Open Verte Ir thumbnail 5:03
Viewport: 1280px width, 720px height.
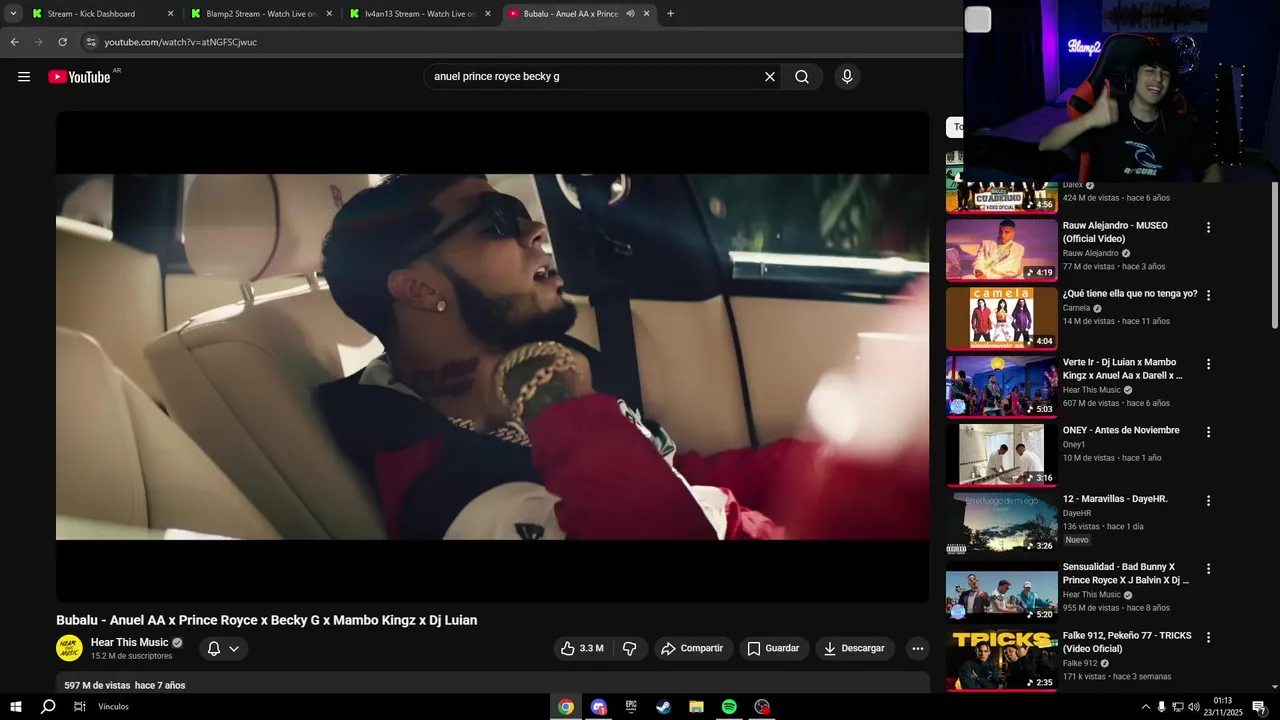click(x=1002, y=387)
